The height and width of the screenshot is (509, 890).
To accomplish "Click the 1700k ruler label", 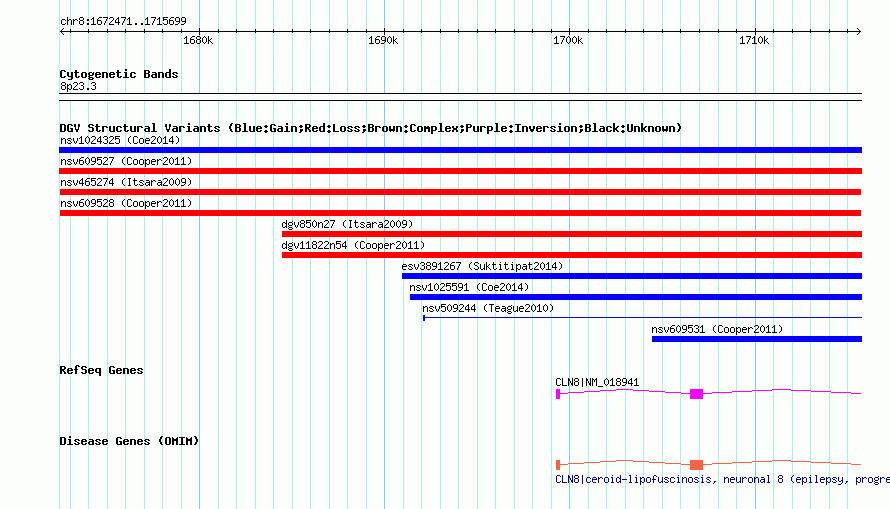I will pyautogui.click(x=568, y=41).
